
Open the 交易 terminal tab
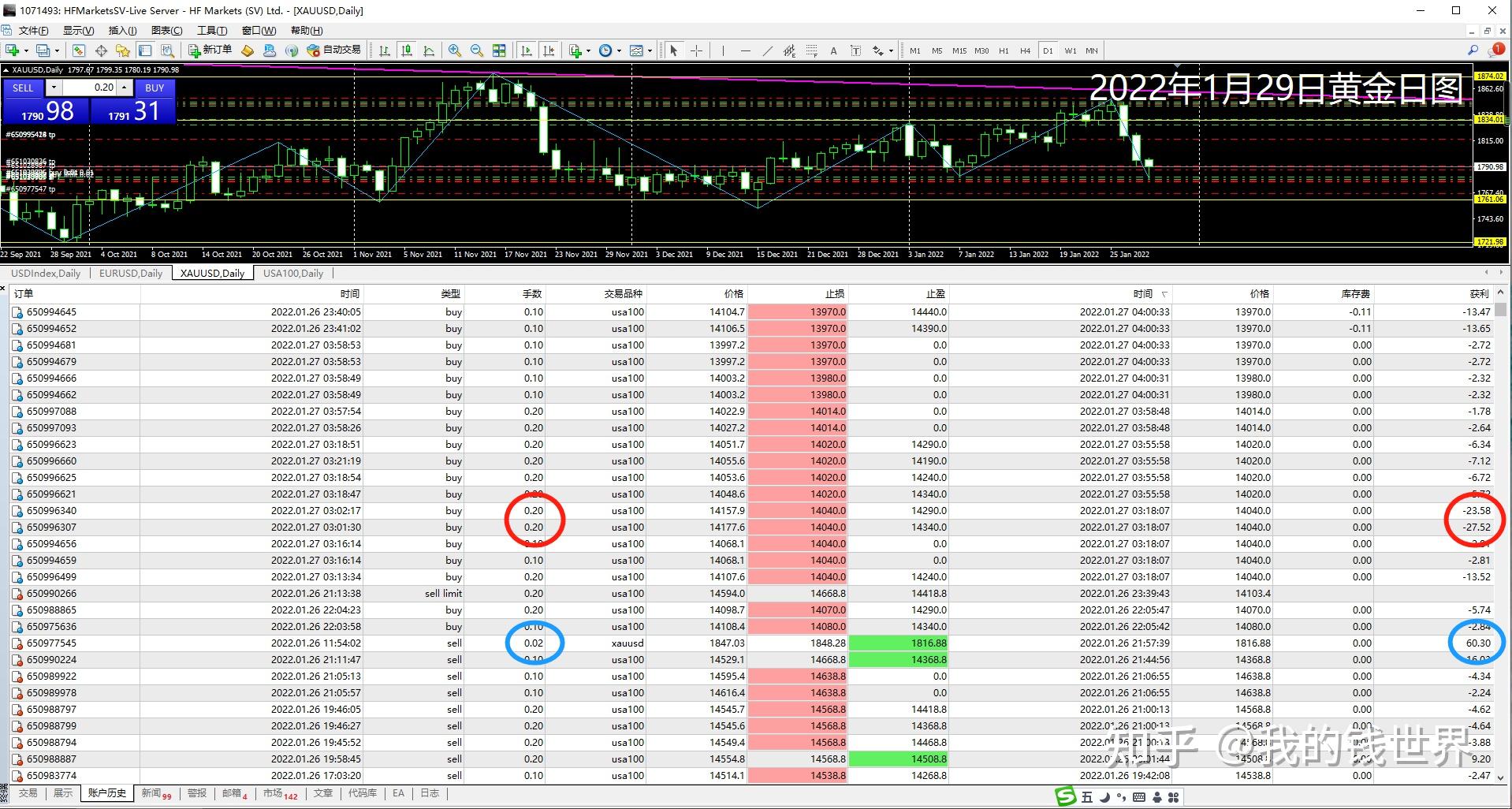pos(28,793)
